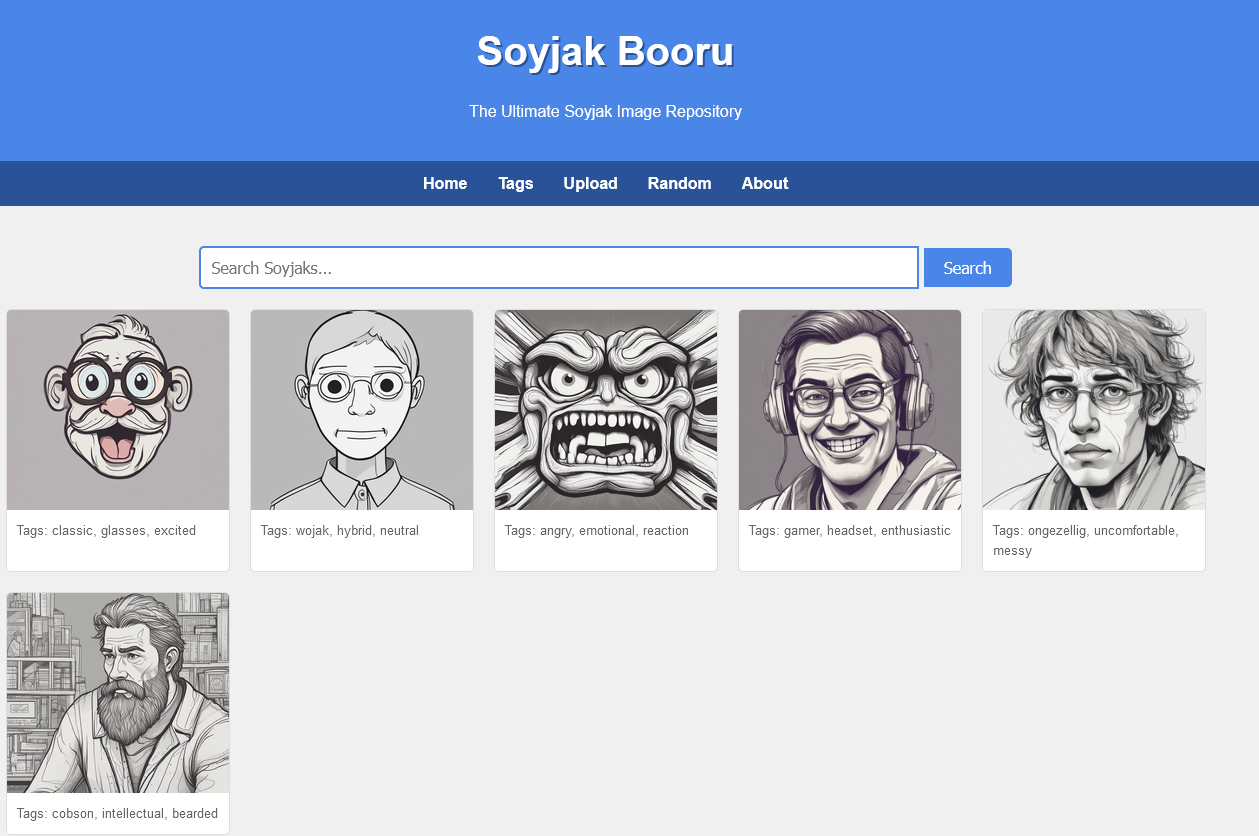
Task: Open the About page
Action: (765, 183)
